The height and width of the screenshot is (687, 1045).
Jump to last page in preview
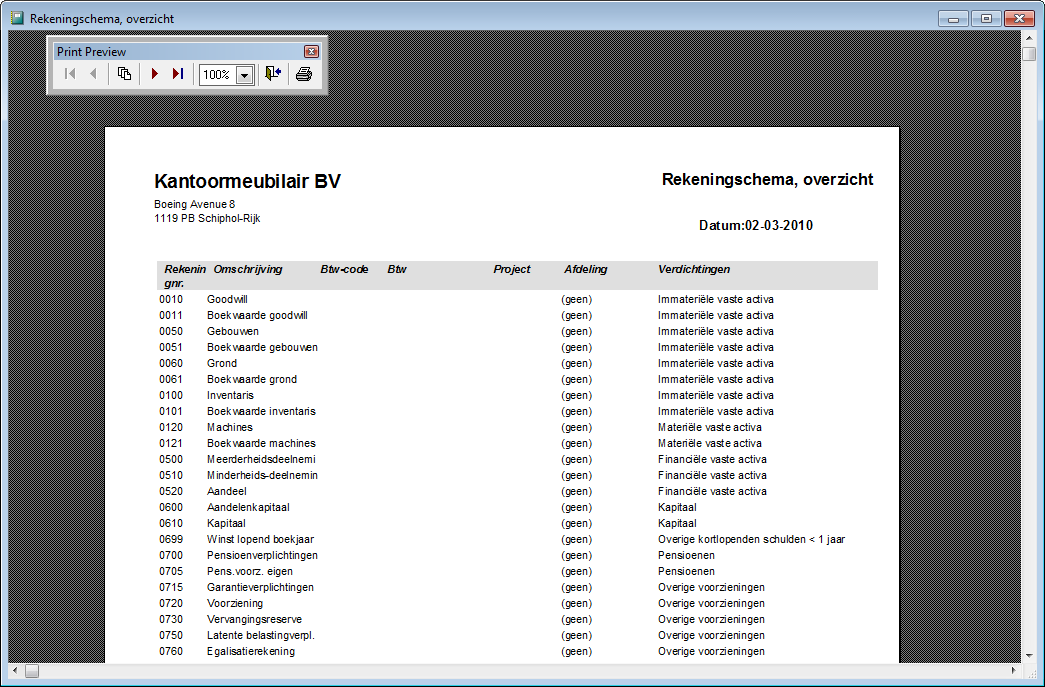pos(178,74)
